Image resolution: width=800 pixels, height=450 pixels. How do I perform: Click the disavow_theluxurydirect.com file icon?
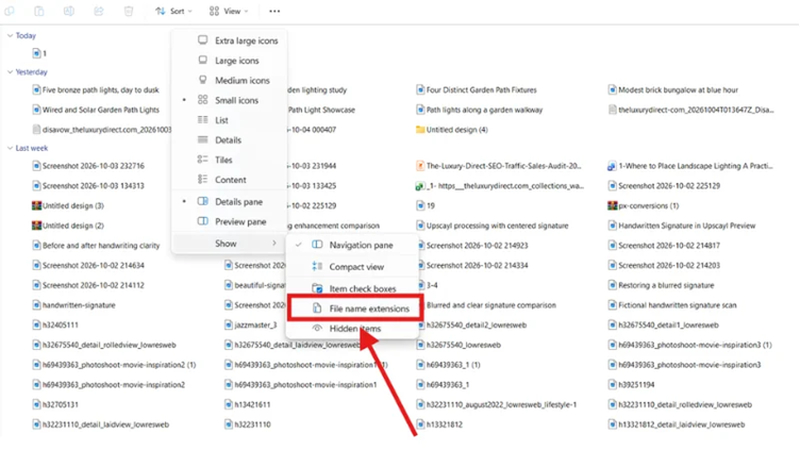click(36, 130)
